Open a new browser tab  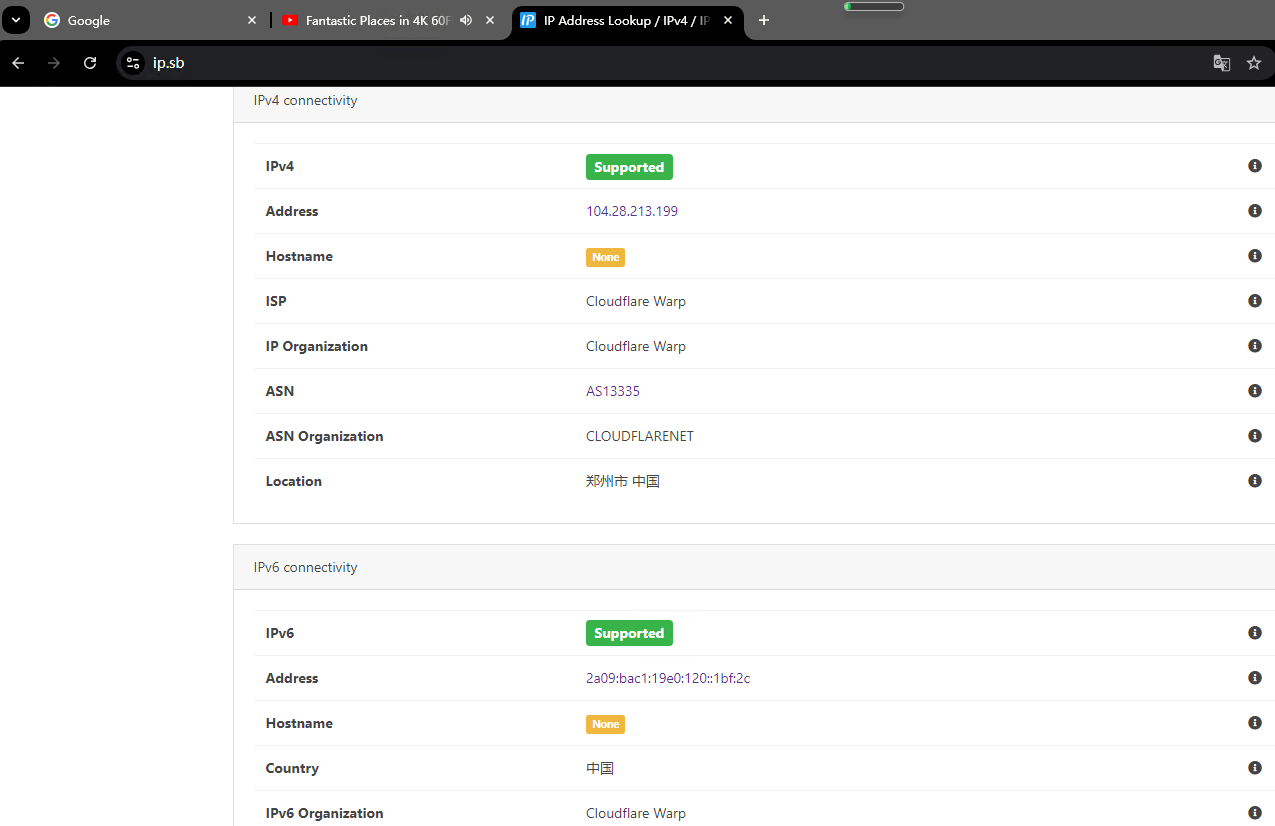coord(764,20)
